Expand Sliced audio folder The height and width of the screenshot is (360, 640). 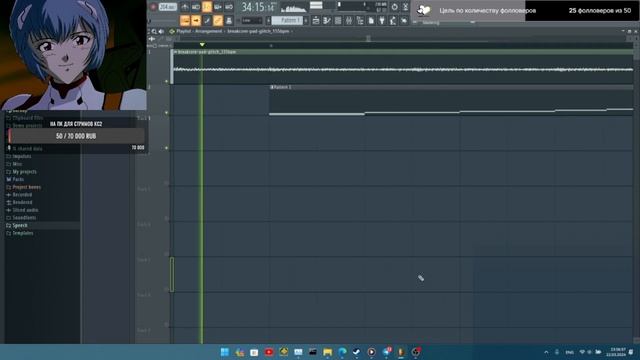(x=25, y=210)
